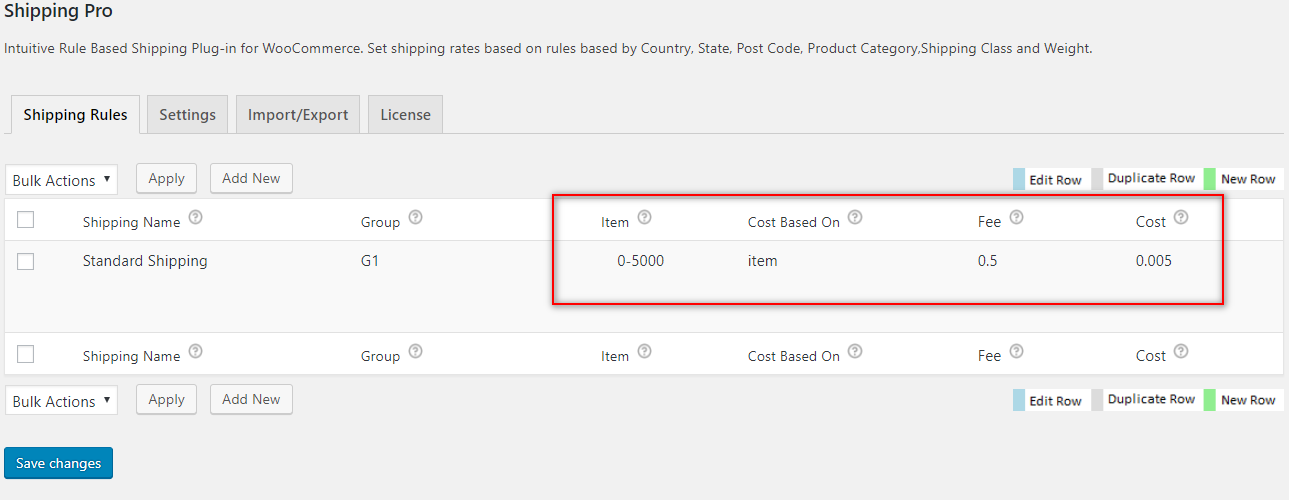The image size is (1289, 500).
Task: Click help icon beside bottom Fee footer
Action: 1017,351
